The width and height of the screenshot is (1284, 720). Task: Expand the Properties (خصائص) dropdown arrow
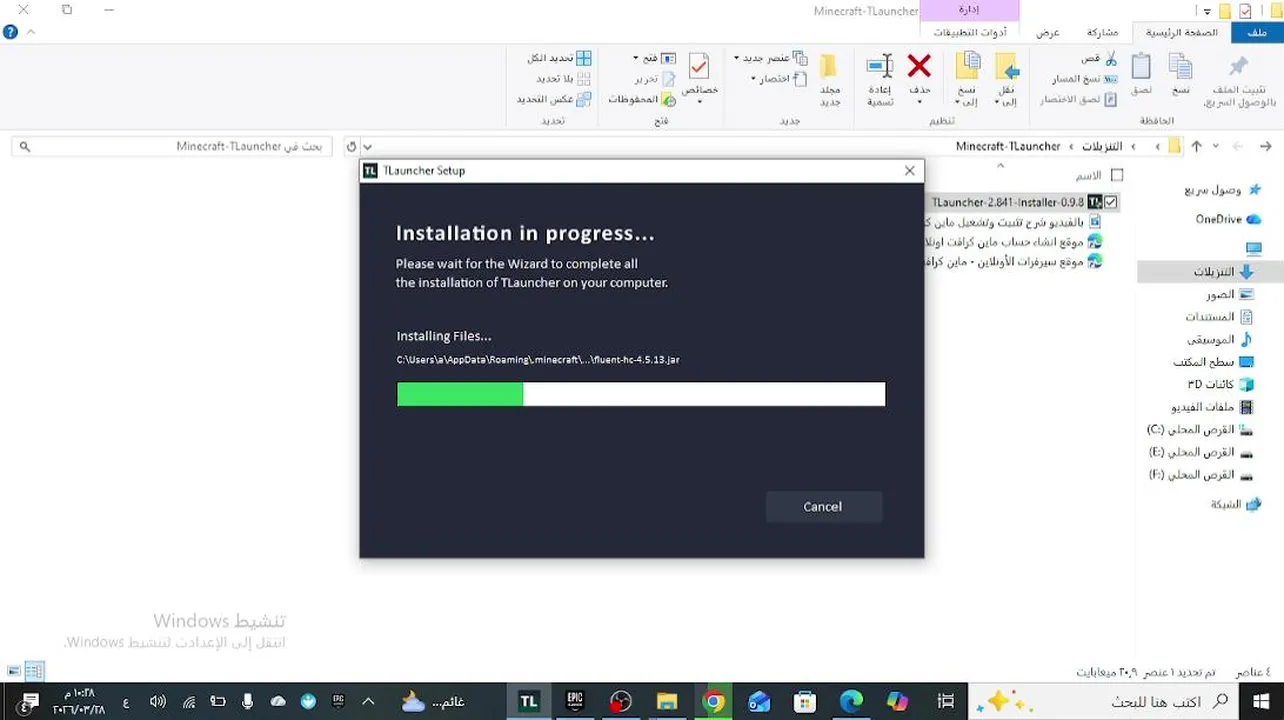coord(699,102)
